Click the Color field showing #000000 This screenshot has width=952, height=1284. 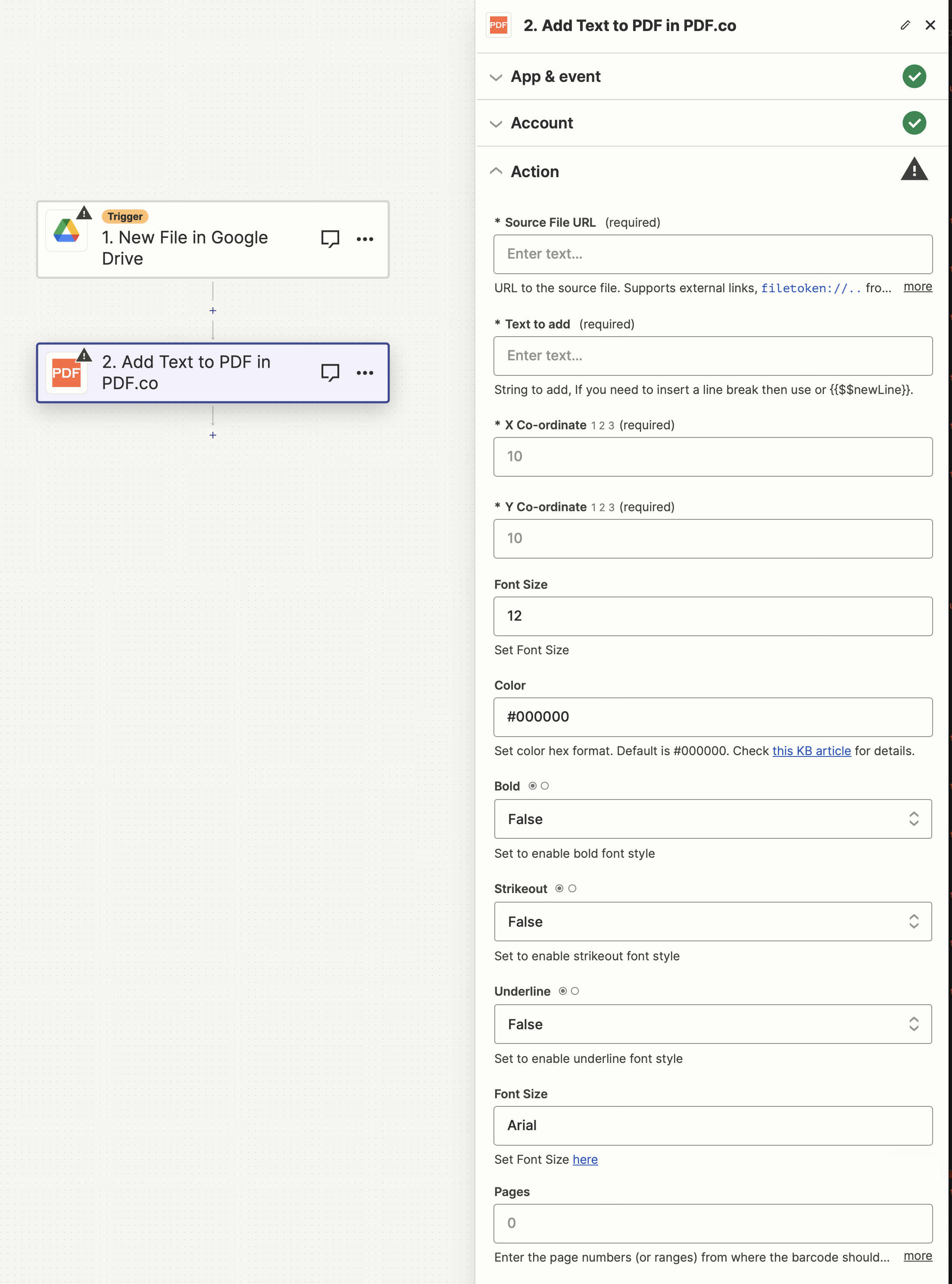[x=713, y=718]
